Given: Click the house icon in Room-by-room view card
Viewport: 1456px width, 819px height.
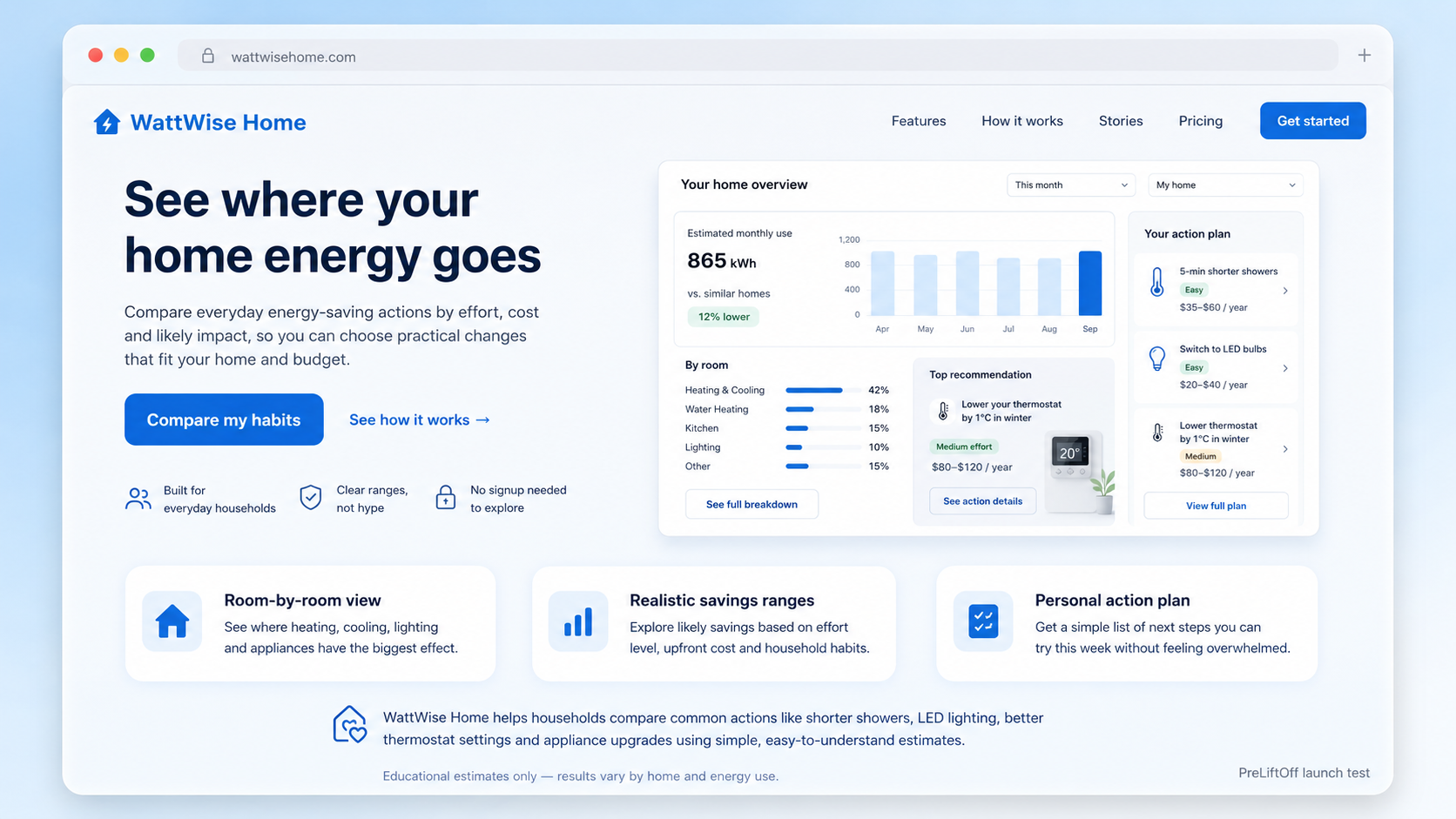Looking at the screenshot, I should (172, 621).
